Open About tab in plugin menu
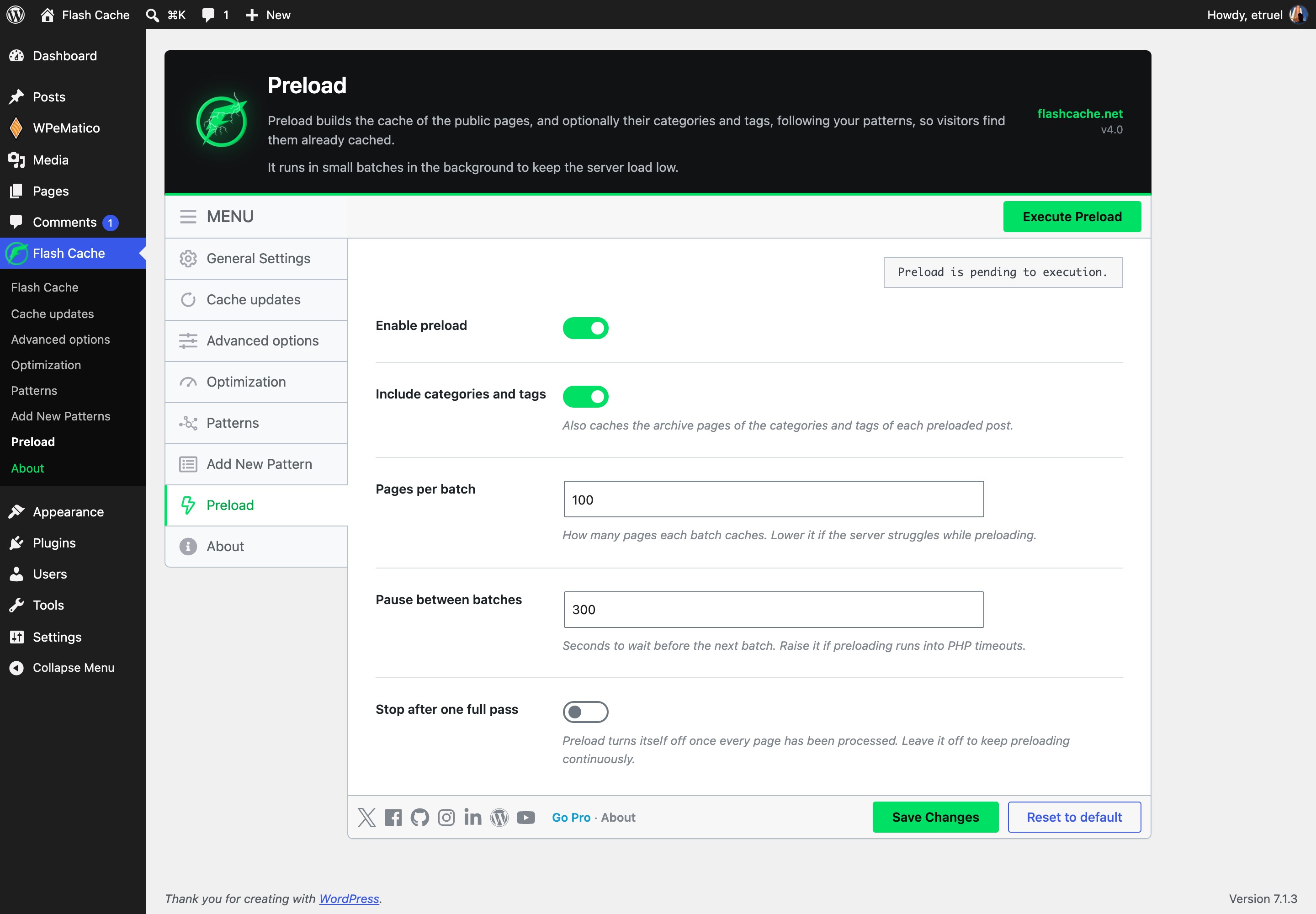The height and width of the screenshot is (914, 1316). 256,546
